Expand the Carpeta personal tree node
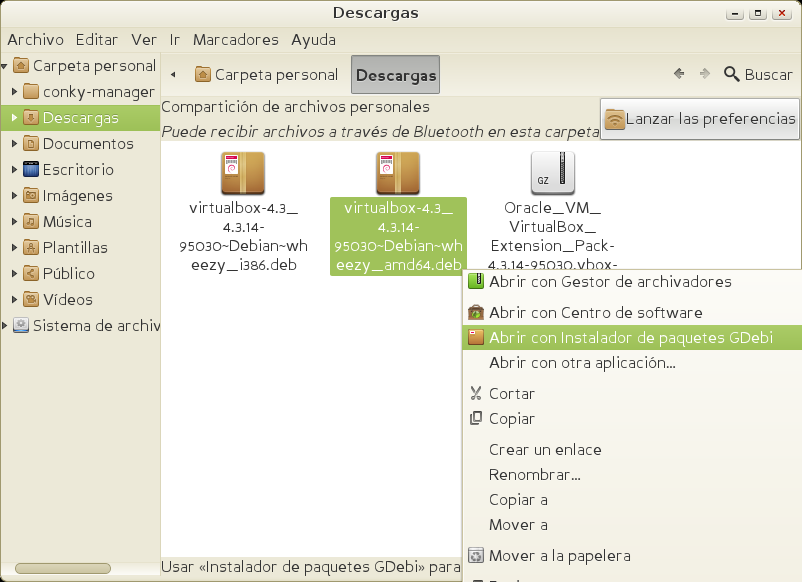The width and height of the screenshot is (802, 582). [x=6, y=66]
